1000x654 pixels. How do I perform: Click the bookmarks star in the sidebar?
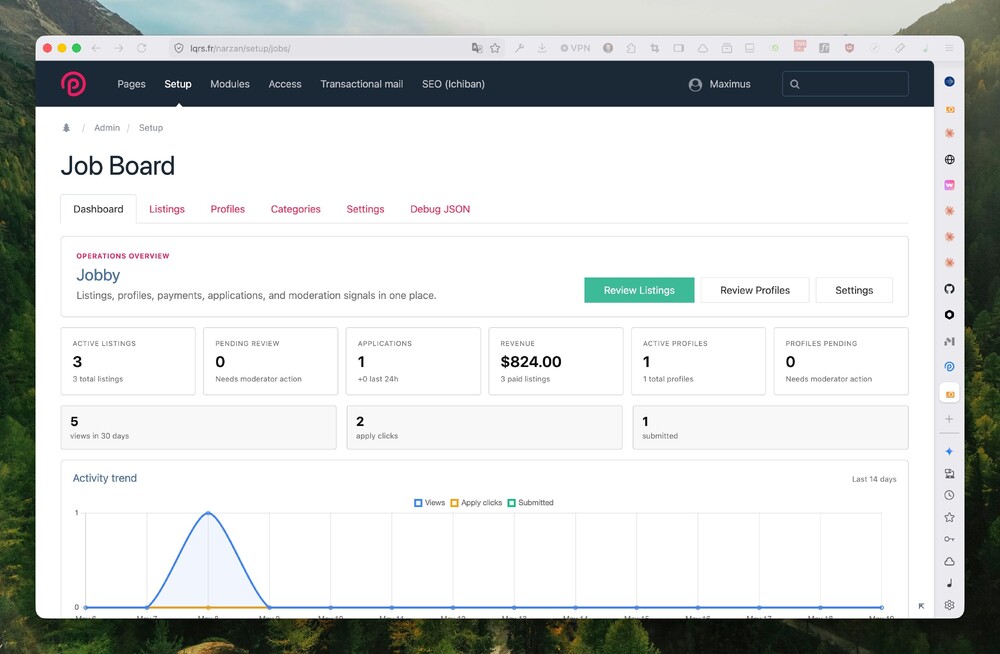click(949, 517)
